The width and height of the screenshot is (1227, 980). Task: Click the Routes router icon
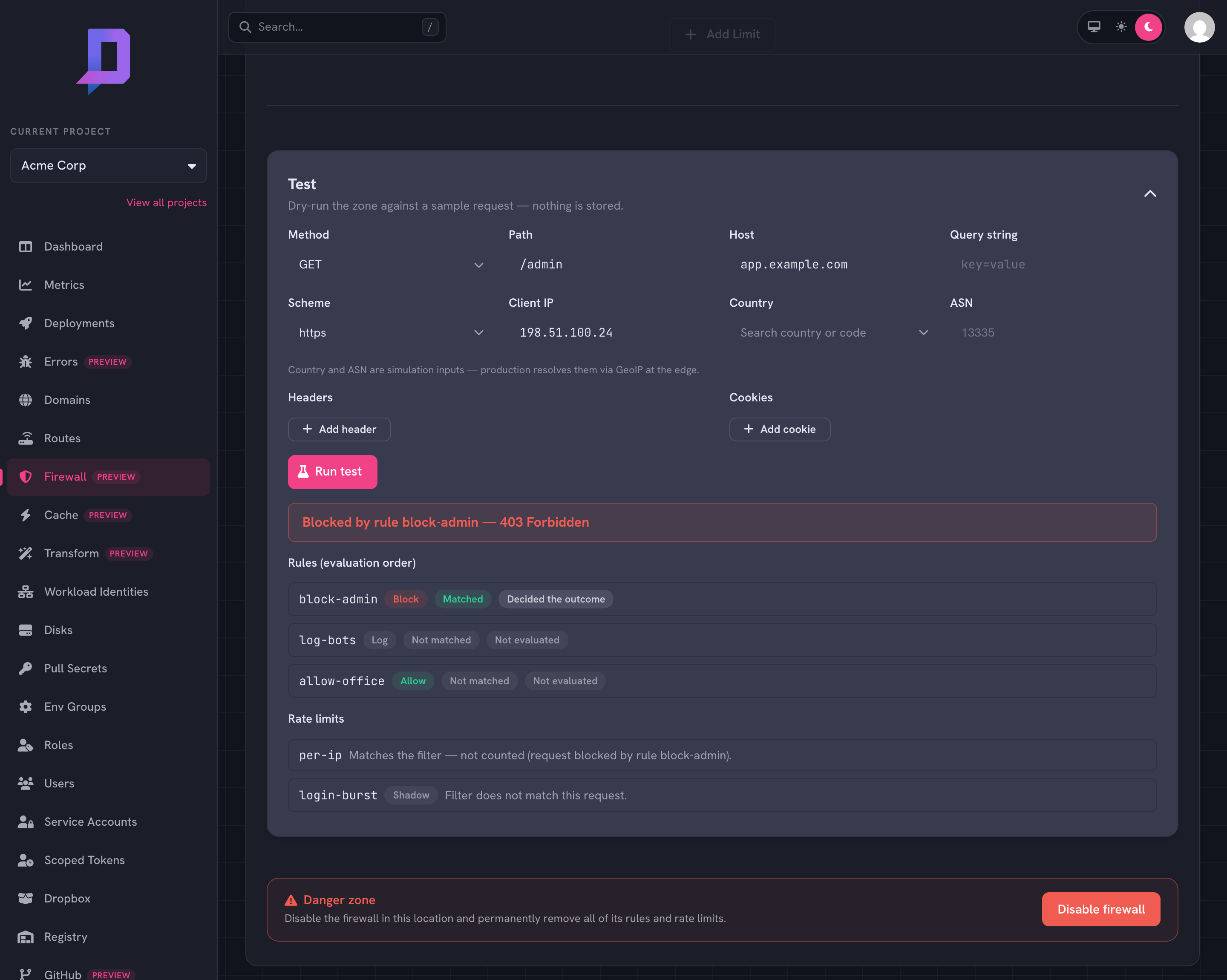(x=26, y=438)
